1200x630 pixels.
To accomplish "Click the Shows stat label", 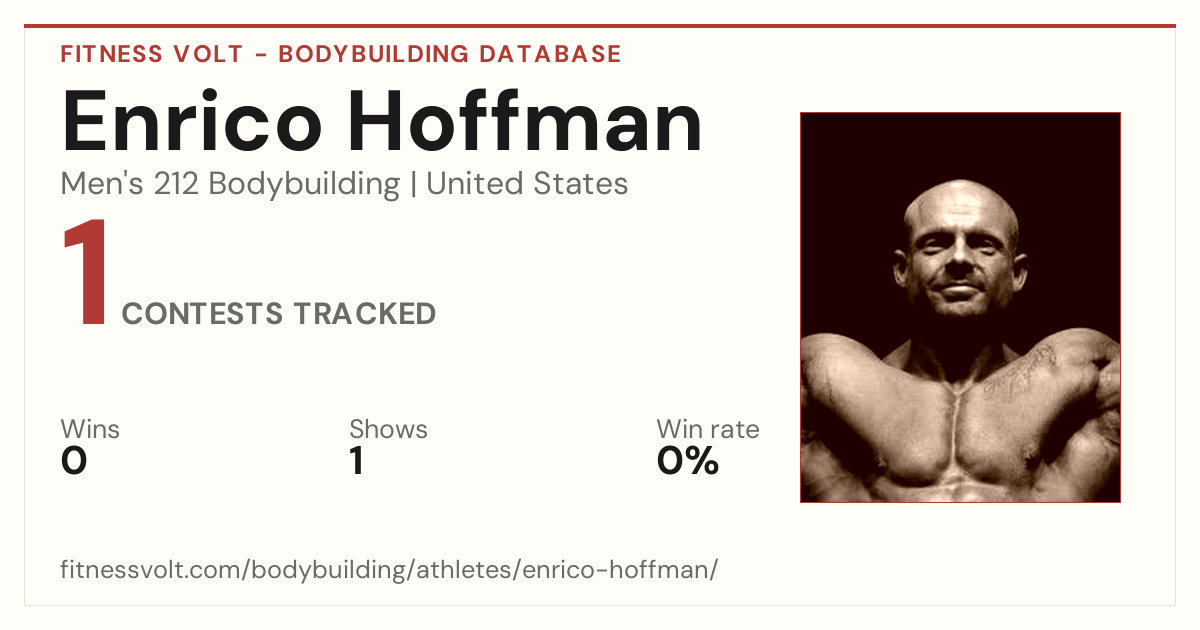I will 388,429.
